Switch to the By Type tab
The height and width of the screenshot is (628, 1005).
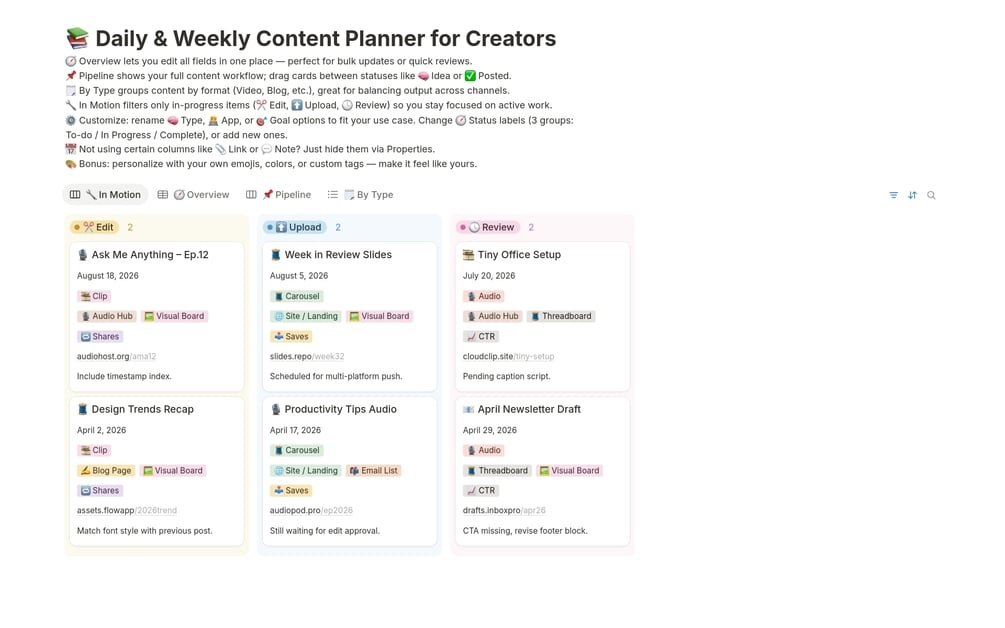375,195
